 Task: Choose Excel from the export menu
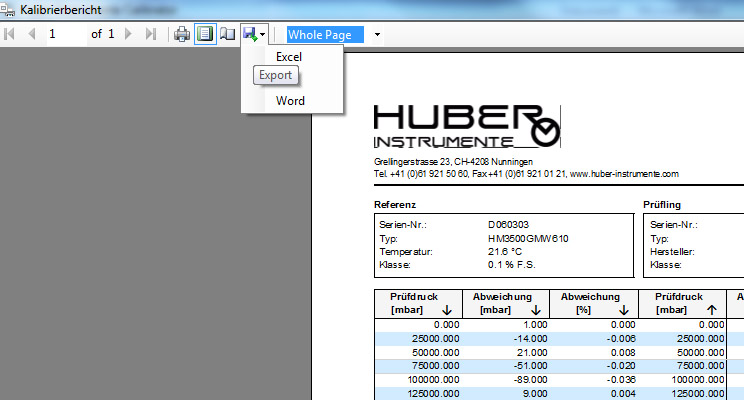coord(289,57)
